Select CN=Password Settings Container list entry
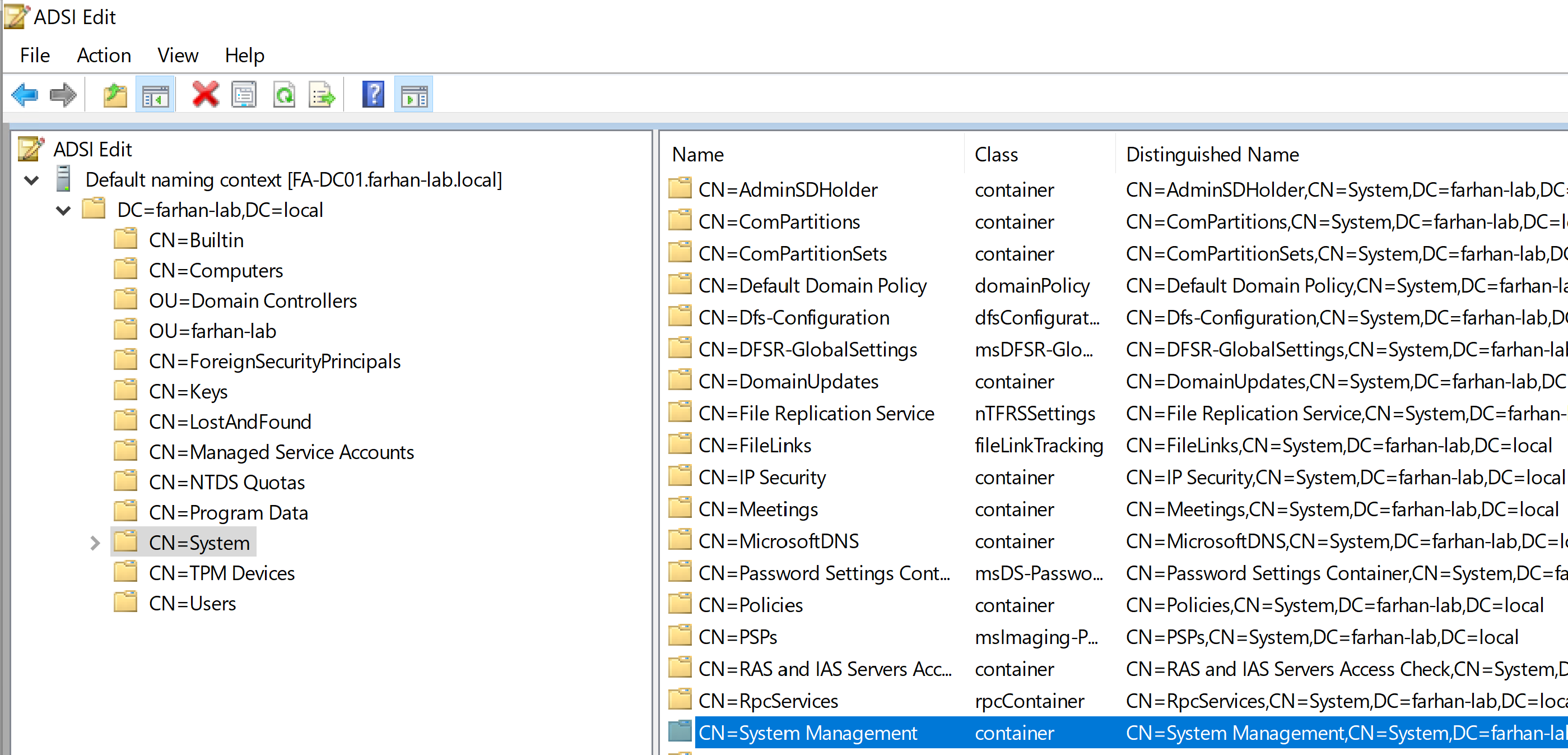 click(823, 573)
